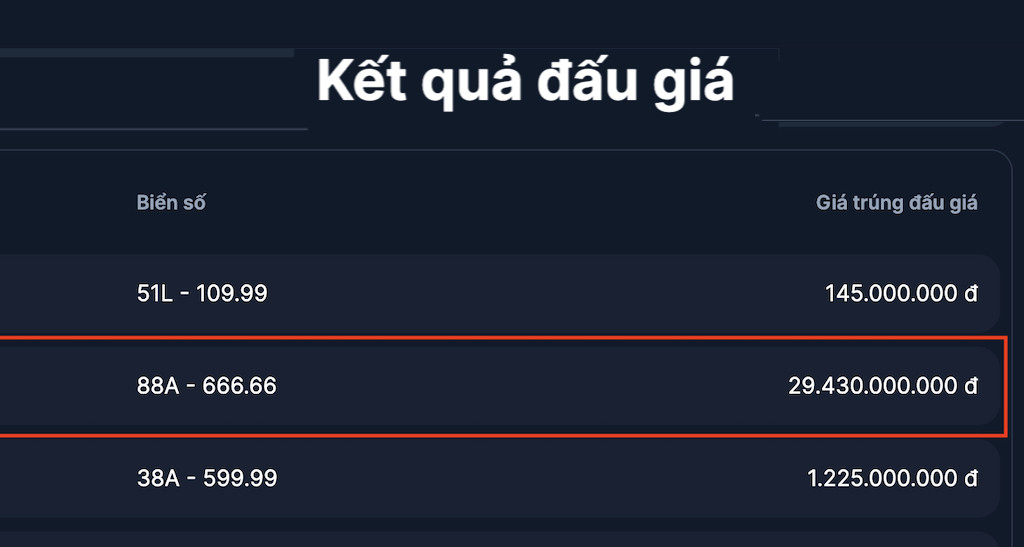Click the red-outlined highlighted result row

pos(500,386)
